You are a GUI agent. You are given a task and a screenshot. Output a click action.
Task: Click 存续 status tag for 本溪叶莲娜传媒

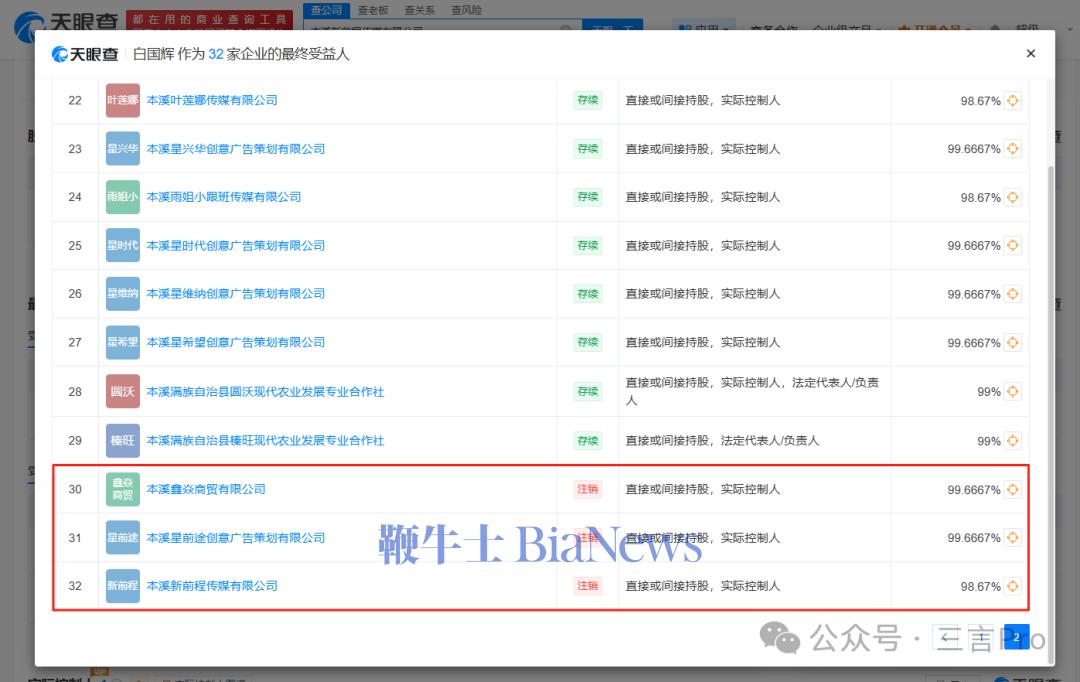pyautogui.click(x=588, y=101)
